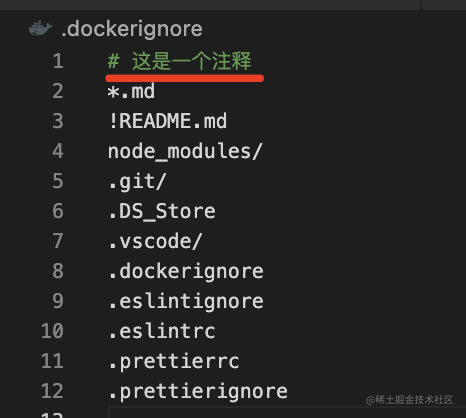Select line number 1 in gutter

58,61
